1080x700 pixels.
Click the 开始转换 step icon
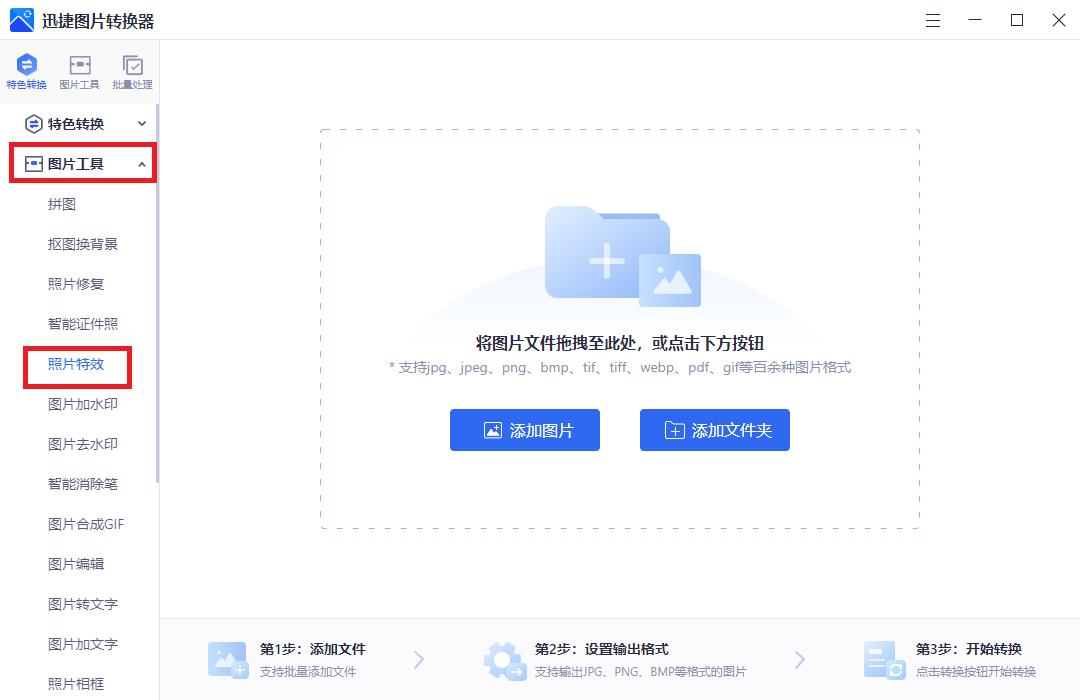click(884, 659)
